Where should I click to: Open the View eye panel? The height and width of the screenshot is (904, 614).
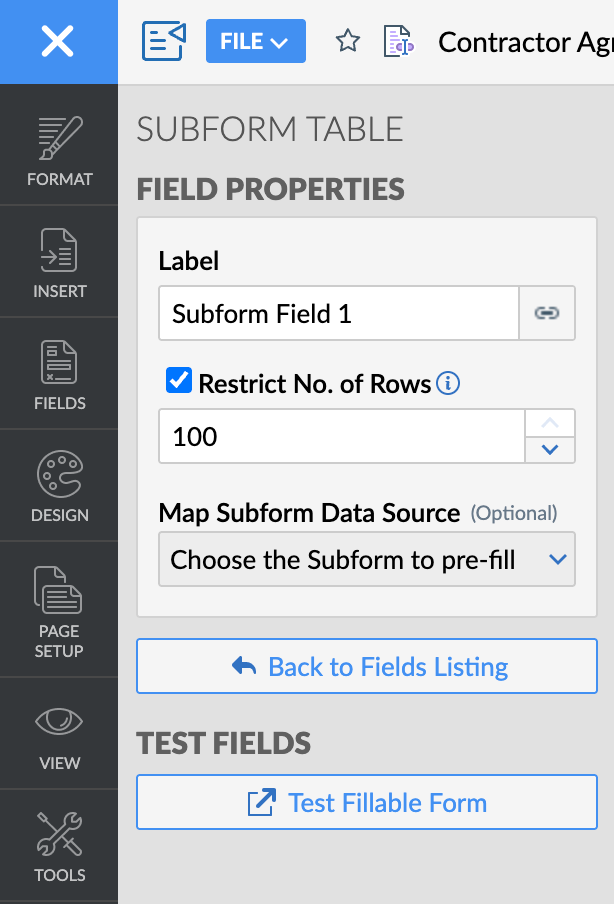point(59,736)
